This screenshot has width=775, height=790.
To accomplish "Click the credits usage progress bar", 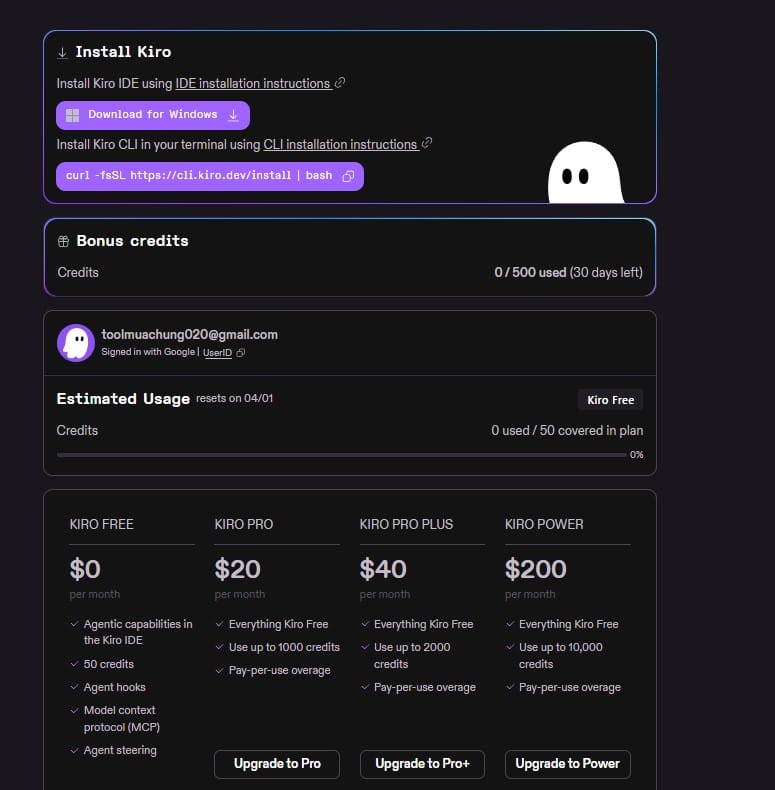I will tap(341, 455).
